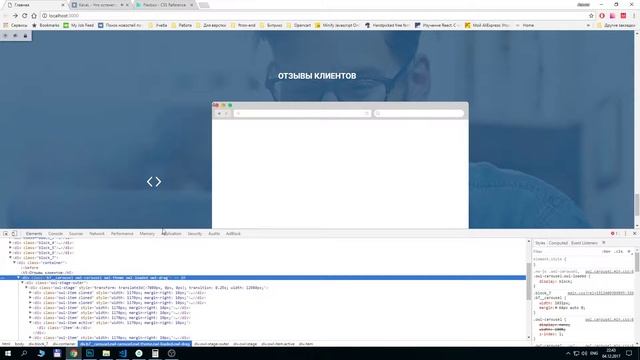Open the Network tab
This screenshot has width=640, height=360.
tap(97, 234)
